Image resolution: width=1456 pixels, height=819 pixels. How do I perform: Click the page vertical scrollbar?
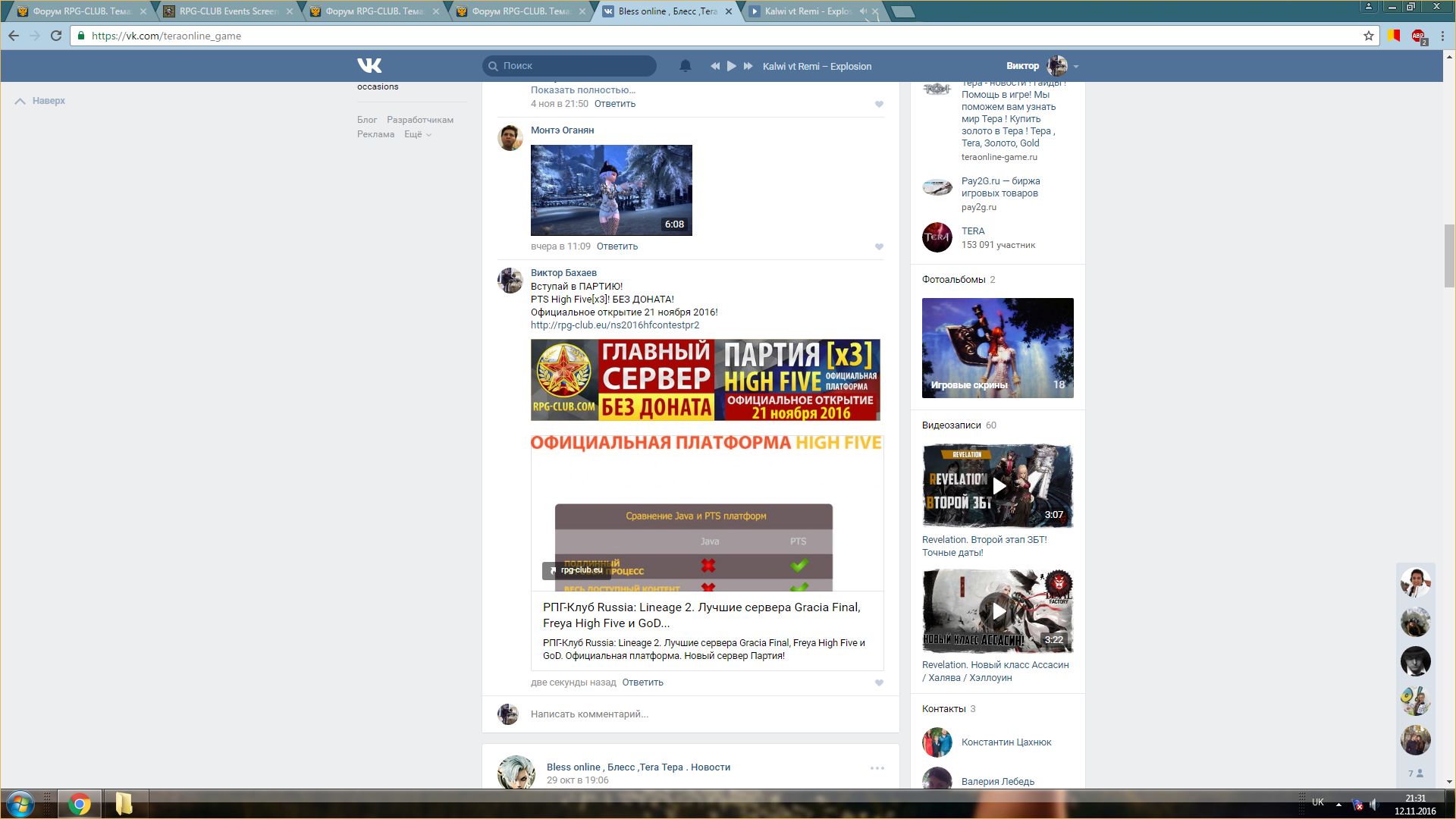(1449, 256)
